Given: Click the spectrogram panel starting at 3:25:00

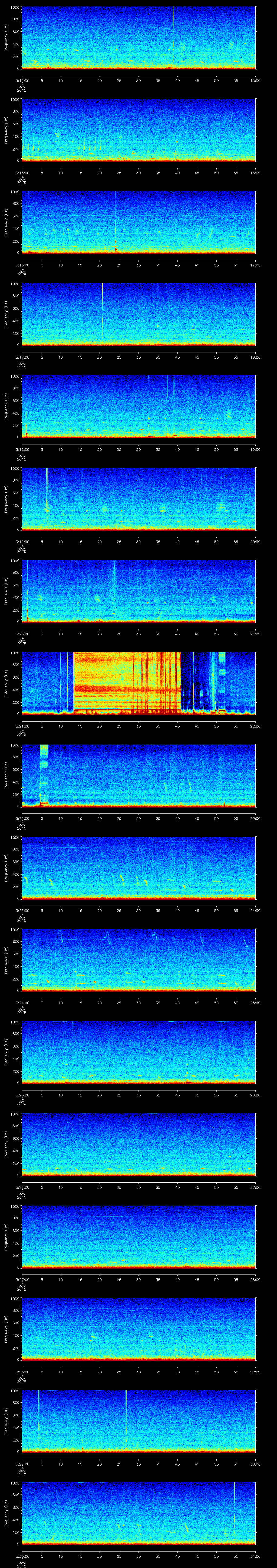Looking at the screenshot, I should click(139, 1052).
